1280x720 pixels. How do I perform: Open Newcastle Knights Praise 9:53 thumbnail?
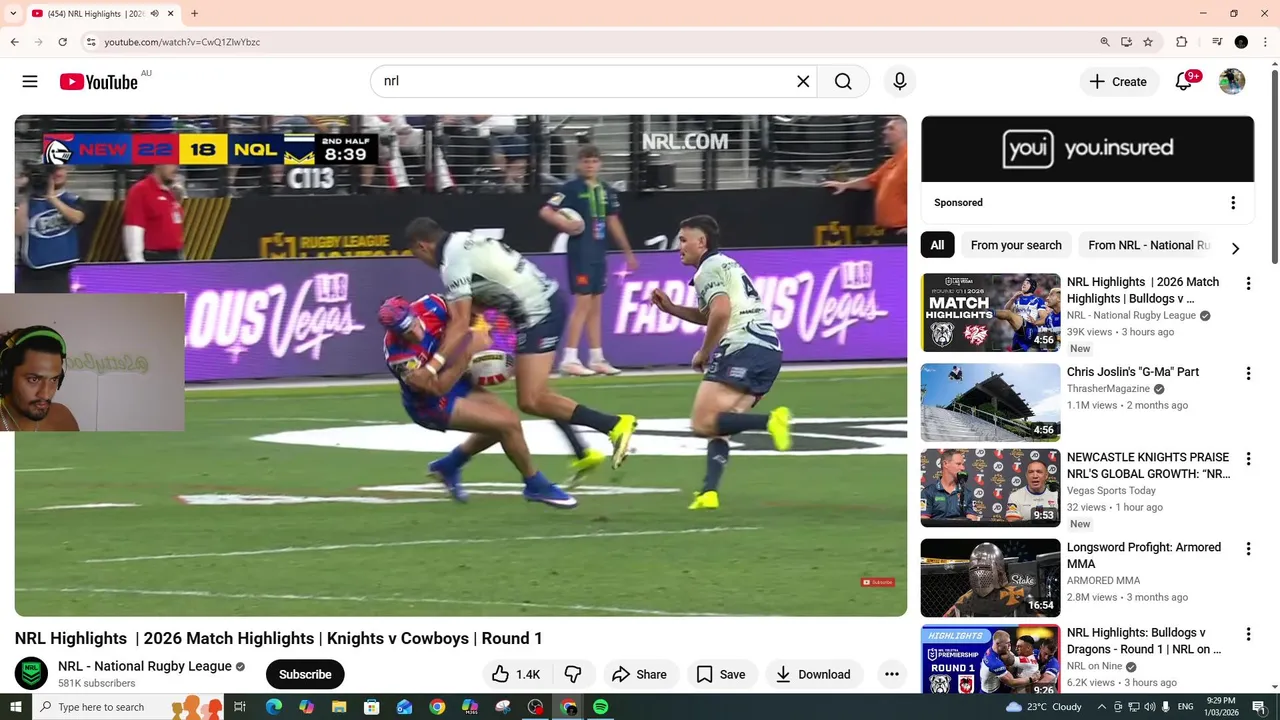coord(990,488)
